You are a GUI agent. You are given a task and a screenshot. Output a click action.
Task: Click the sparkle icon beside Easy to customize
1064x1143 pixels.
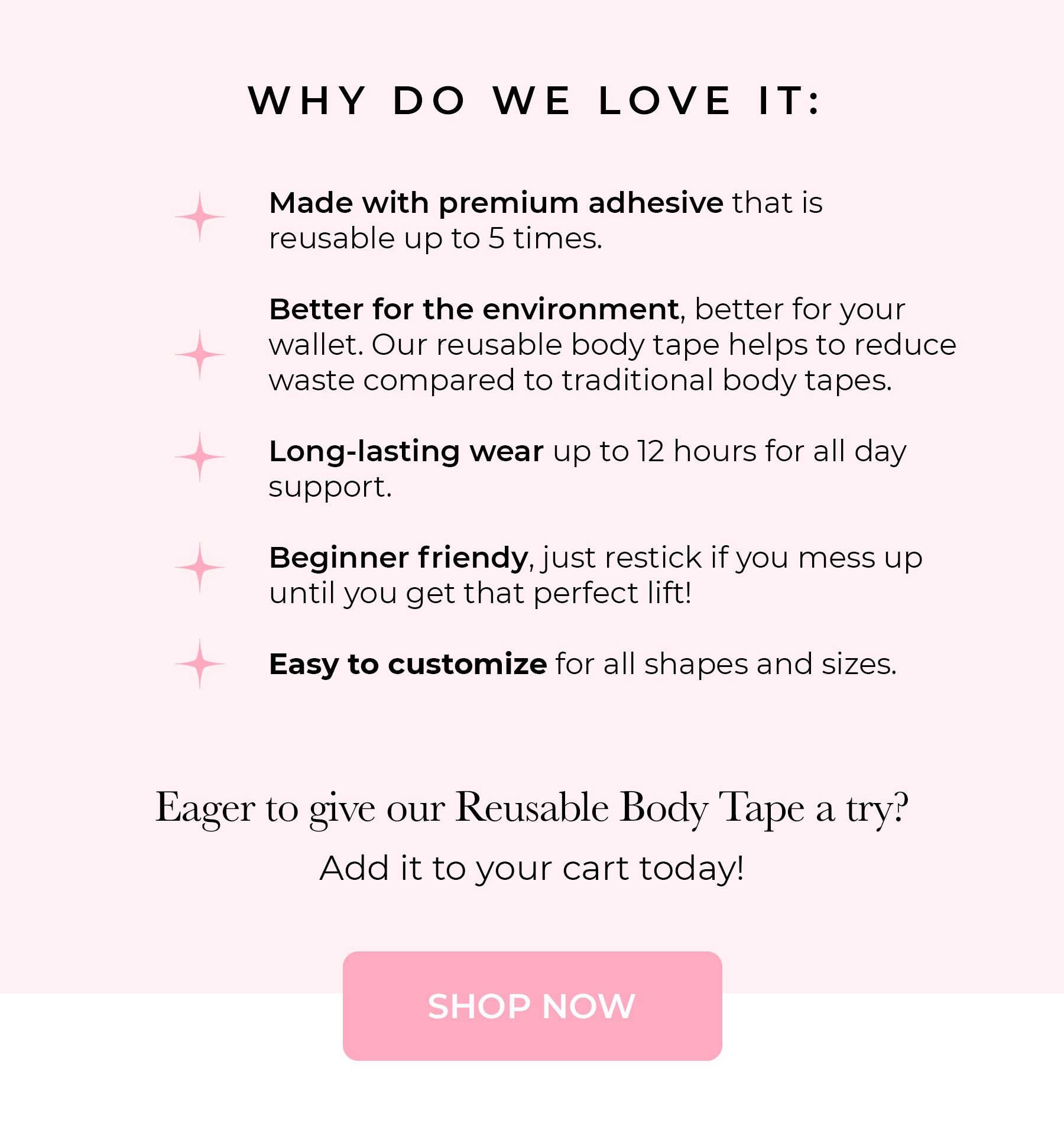point(200,664)
